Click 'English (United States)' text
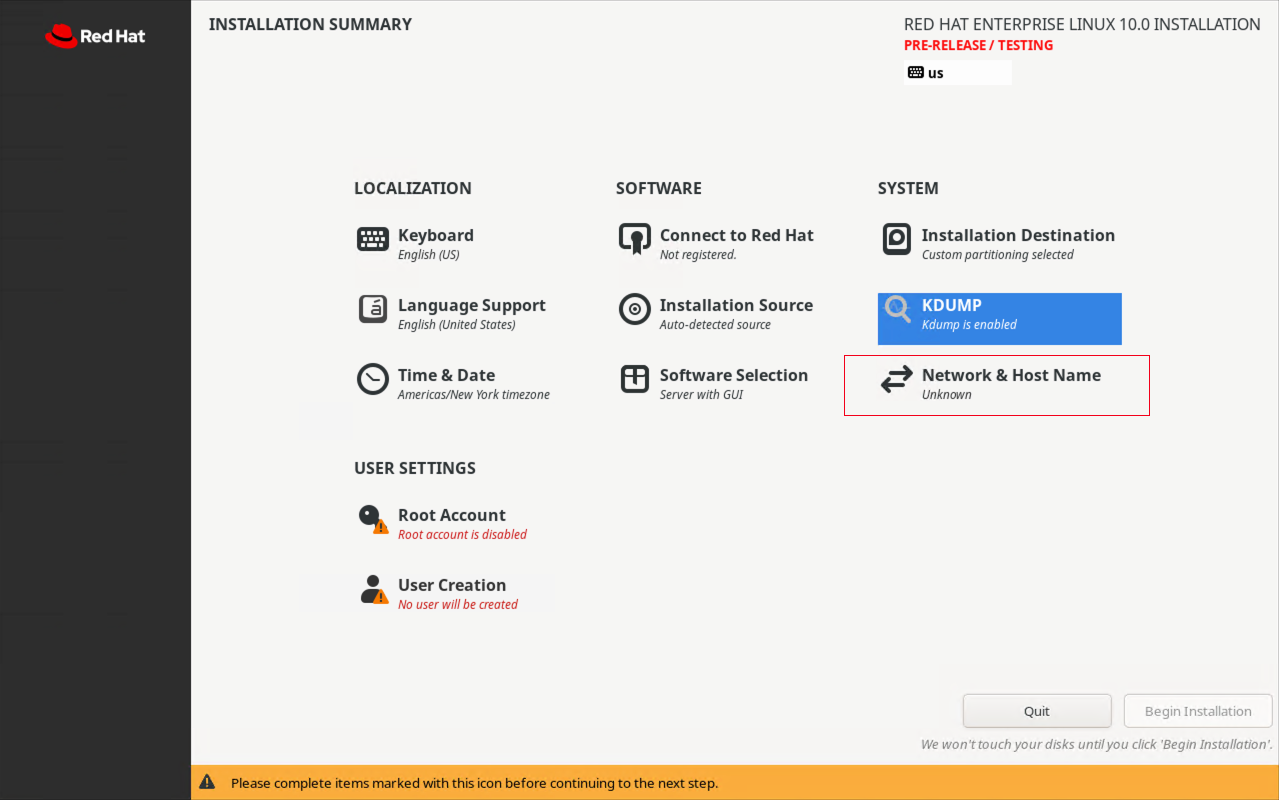Viewport: 1279px width, 800px height. (x=457, y=325)
